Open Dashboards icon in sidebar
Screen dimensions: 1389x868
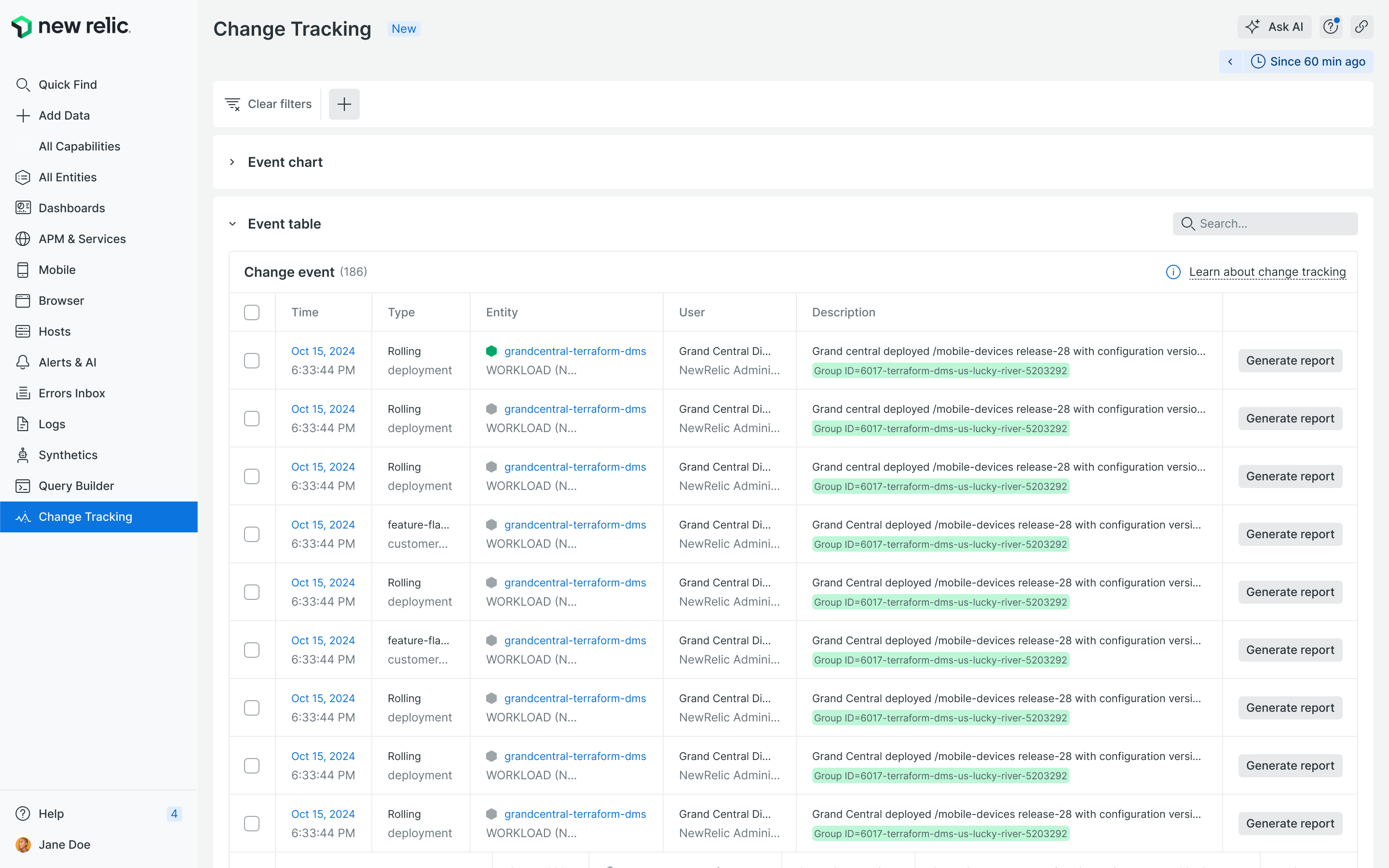pos(23,208)
